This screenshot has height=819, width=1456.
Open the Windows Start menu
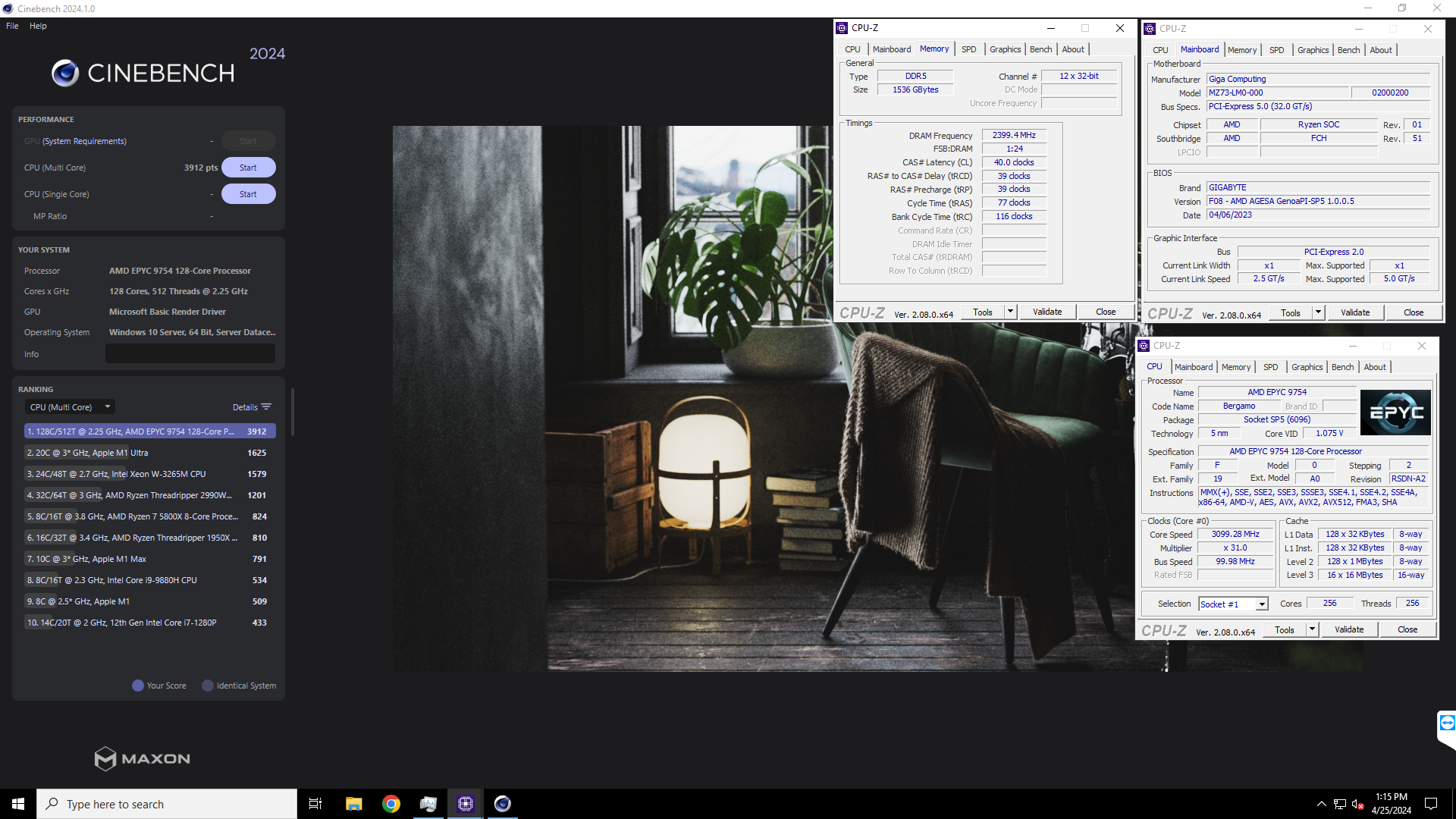point(18,804)
